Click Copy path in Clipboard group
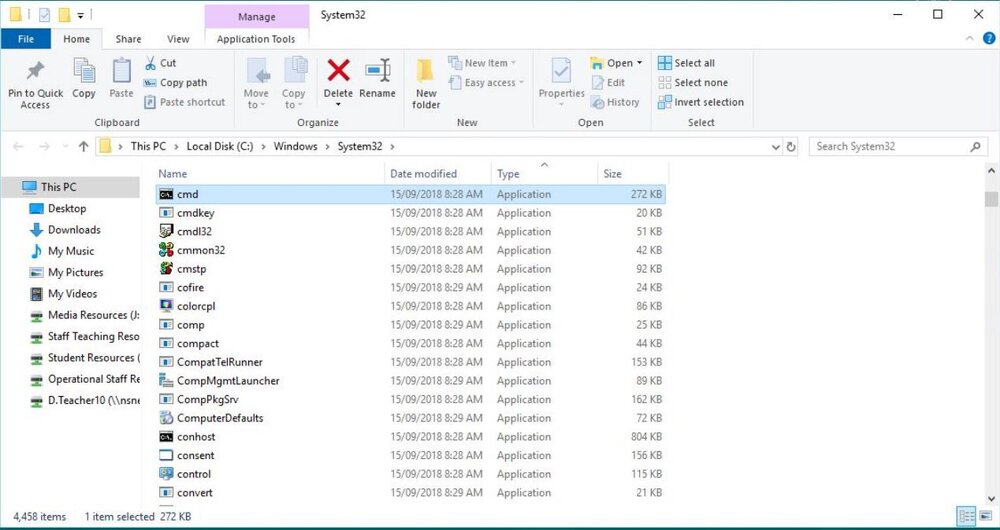This screenshot has height=530, width=1000. pyautogui.click(x=175, y=82)
